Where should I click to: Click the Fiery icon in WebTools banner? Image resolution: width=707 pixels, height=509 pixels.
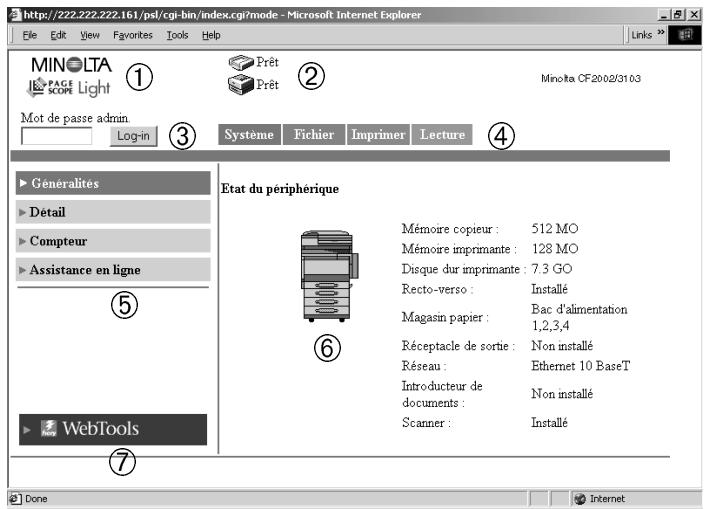[x=49, y=428]
